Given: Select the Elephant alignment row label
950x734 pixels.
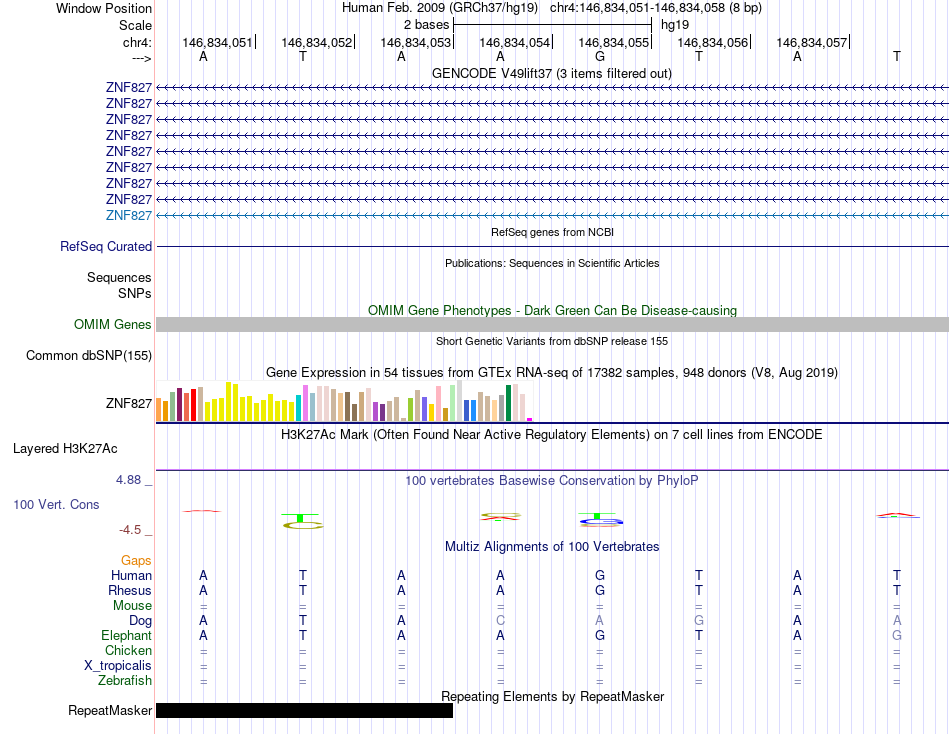Looking at the screenshot, I should pyautogui.click(x=127, y=635).
